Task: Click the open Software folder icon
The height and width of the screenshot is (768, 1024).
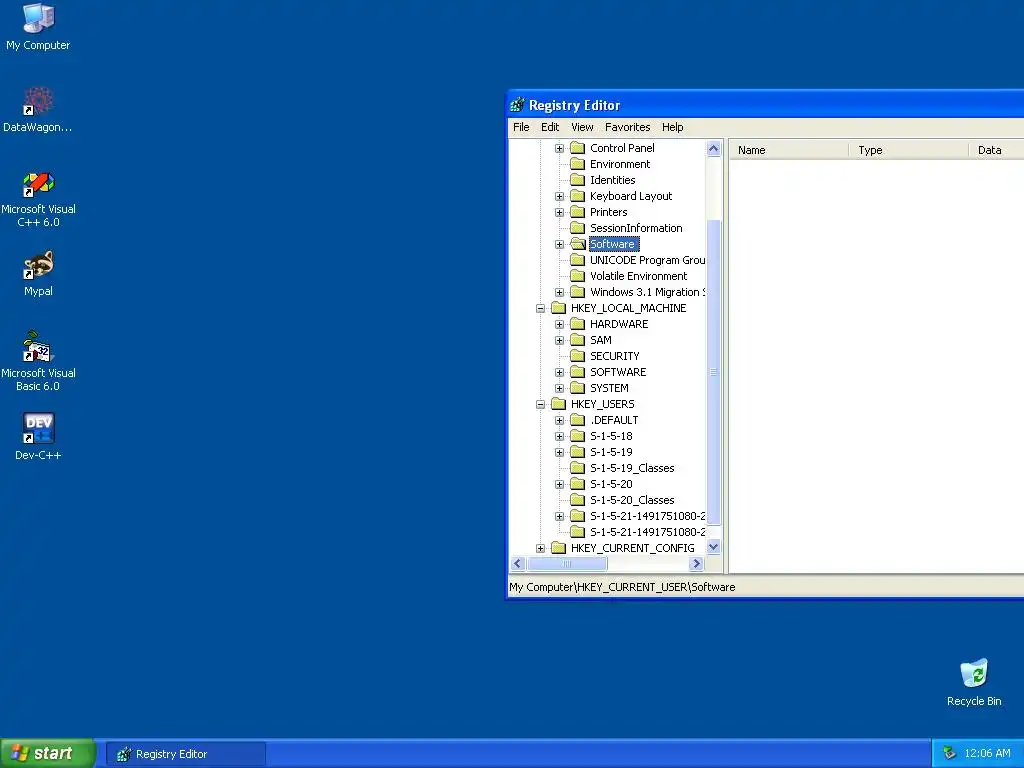Action: (x=577, y=244)
